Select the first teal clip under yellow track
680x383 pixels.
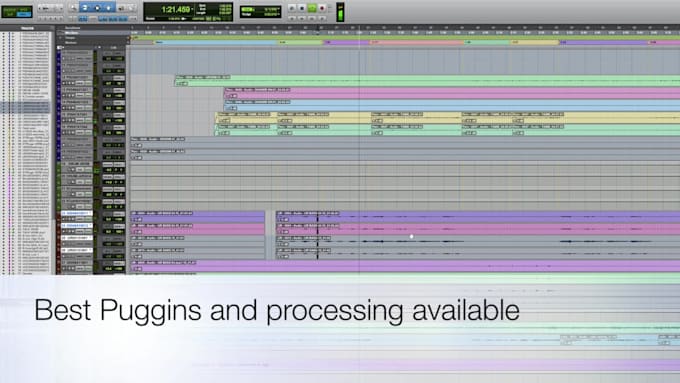246,130
